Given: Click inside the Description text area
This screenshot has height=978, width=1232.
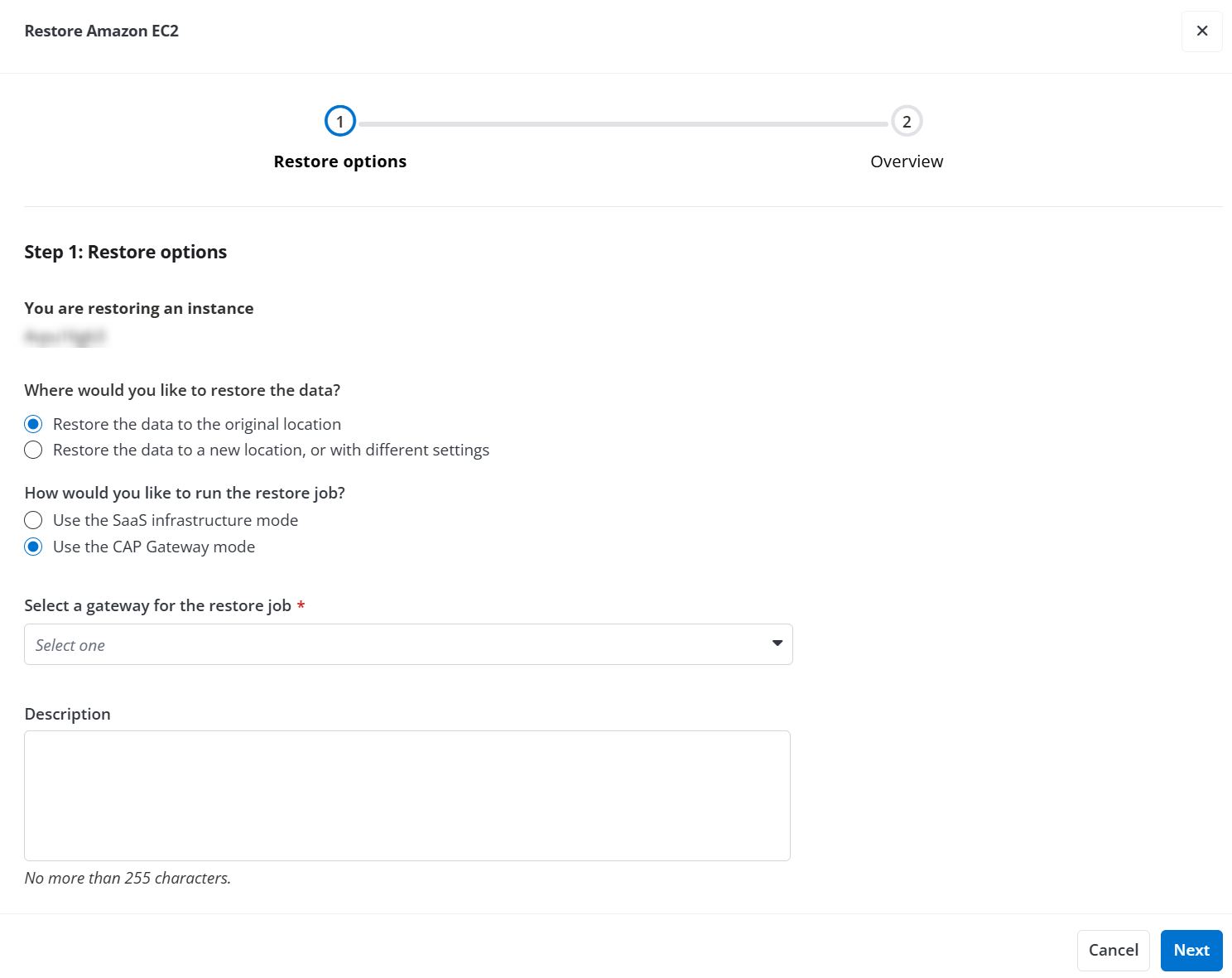Looking at the screenshot, I should click(x=407, y=795).
